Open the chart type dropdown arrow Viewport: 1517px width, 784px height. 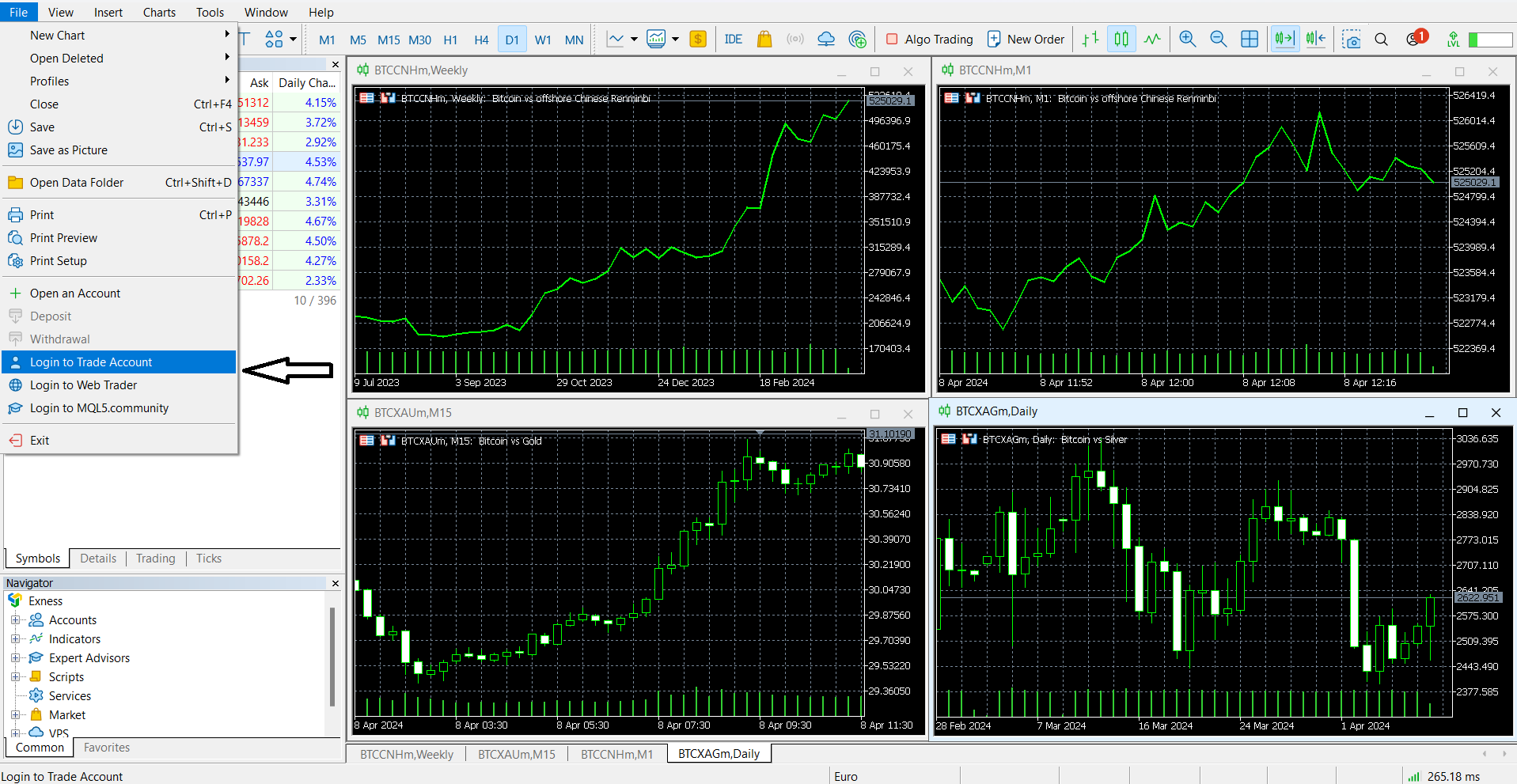pos(634,39)
